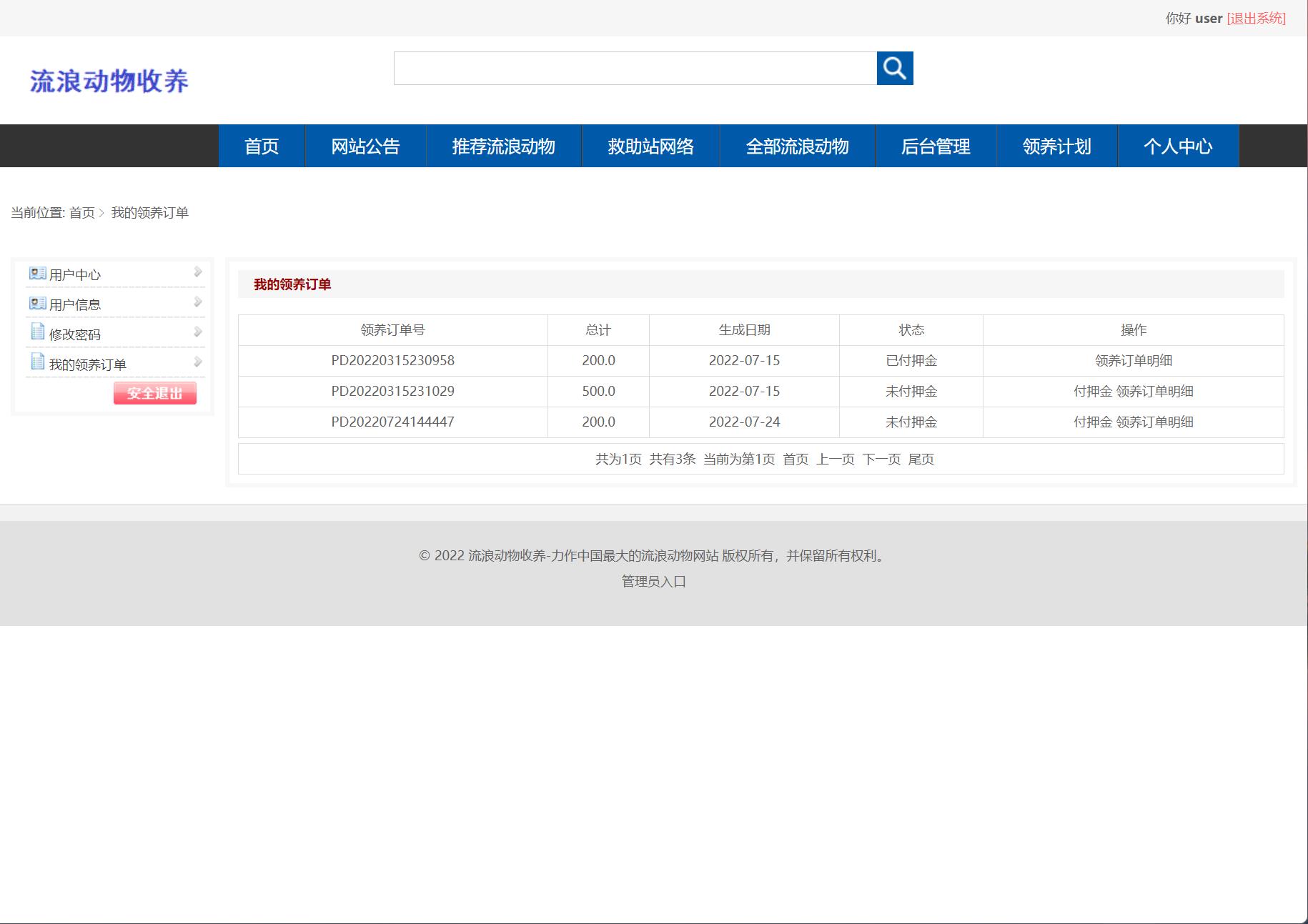This screenshot has height=924, width=1308.
Task: Expand the chevron next to 用户中心
Action: pyautogui.click(x=198, y=272)
